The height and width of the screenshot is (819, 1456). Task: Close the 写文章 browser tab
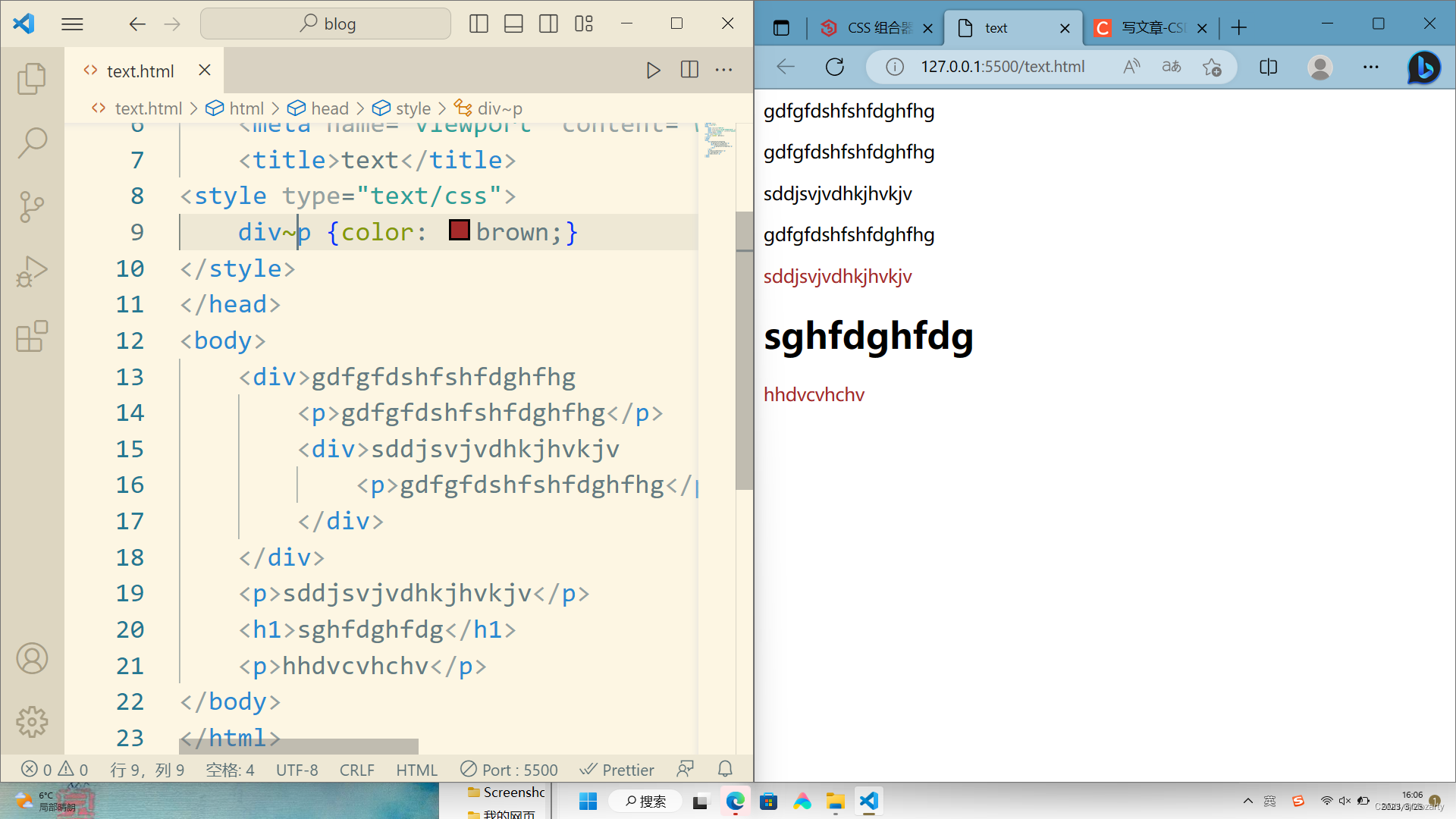[x=1202, y=28]
